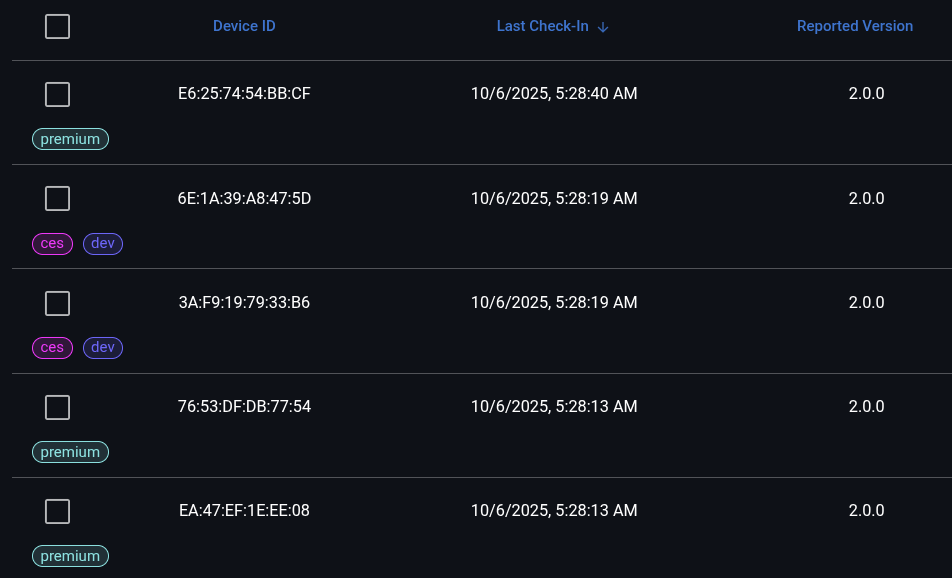Open device ID 76:53:DF:DB:77:54
This screenshot has height=578, width=952.
244,406
